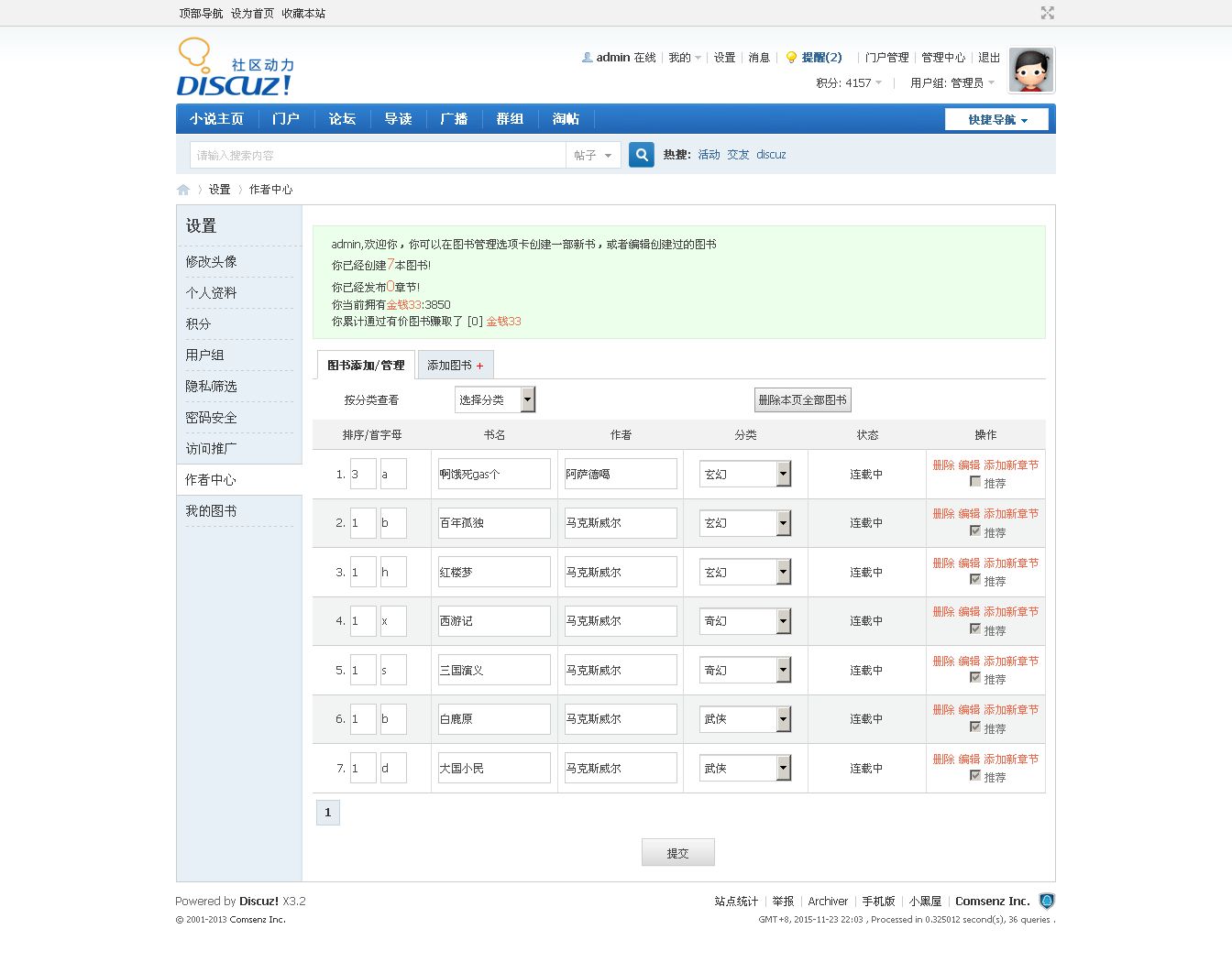
Task: Select 我的图书 in the settings sidebar
Action: (x=211, y=511)
